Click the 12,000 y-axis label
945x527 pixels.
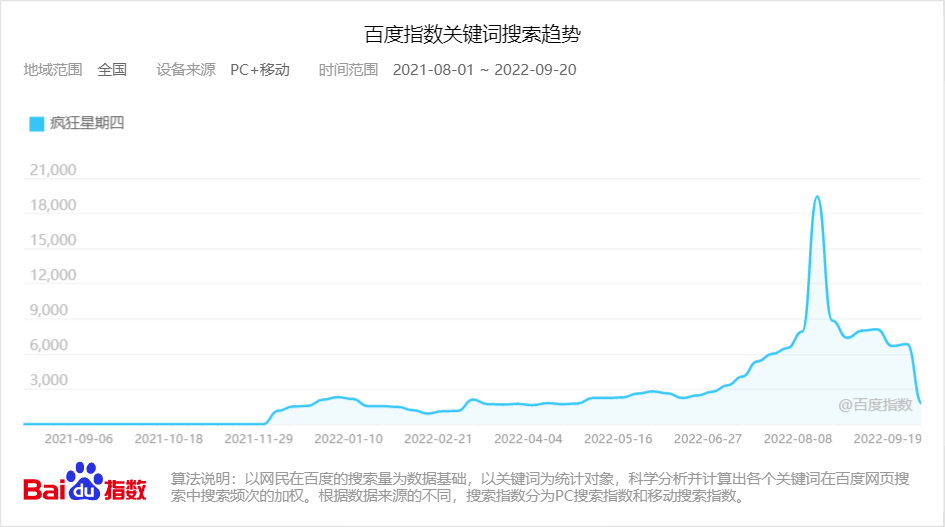(53, 275)
